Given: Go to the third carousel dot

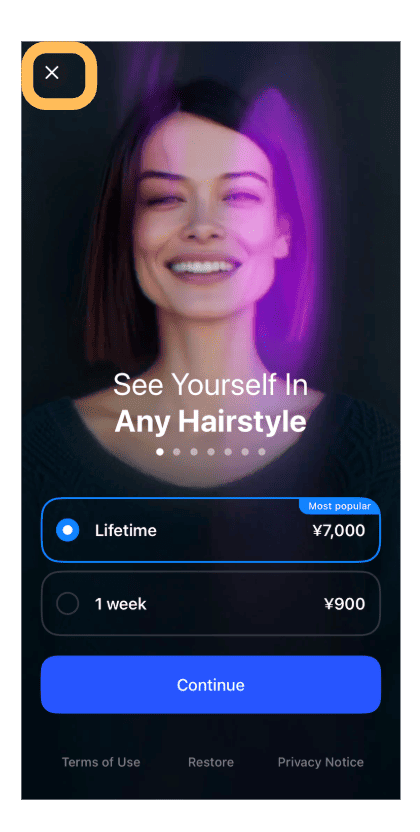Looking at the screenshot, I should 194,452.
